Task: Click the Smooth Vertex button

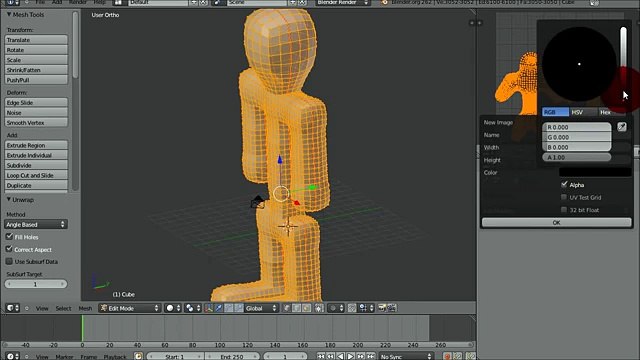Action: tap(36, 122)
